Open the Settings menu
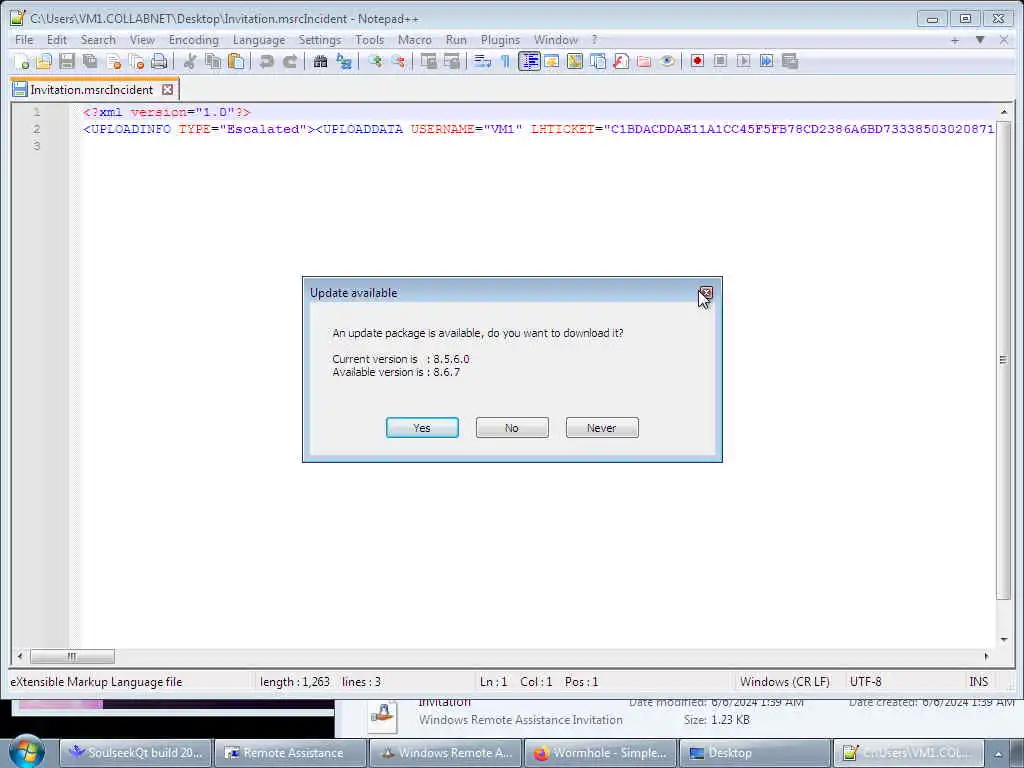The height and width of the screenshot is (768, 1024). [x=319, y=40]
